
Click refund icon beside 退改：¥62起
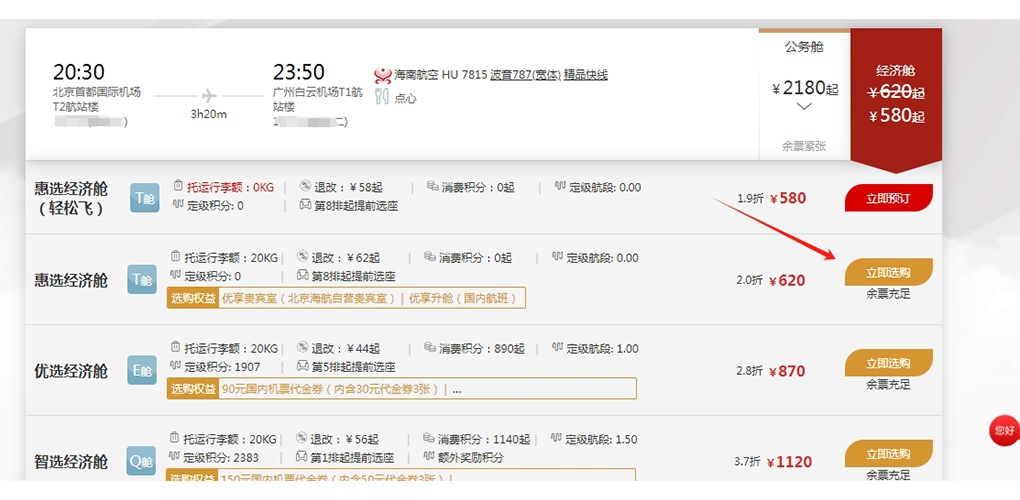(x=302, y=257)
